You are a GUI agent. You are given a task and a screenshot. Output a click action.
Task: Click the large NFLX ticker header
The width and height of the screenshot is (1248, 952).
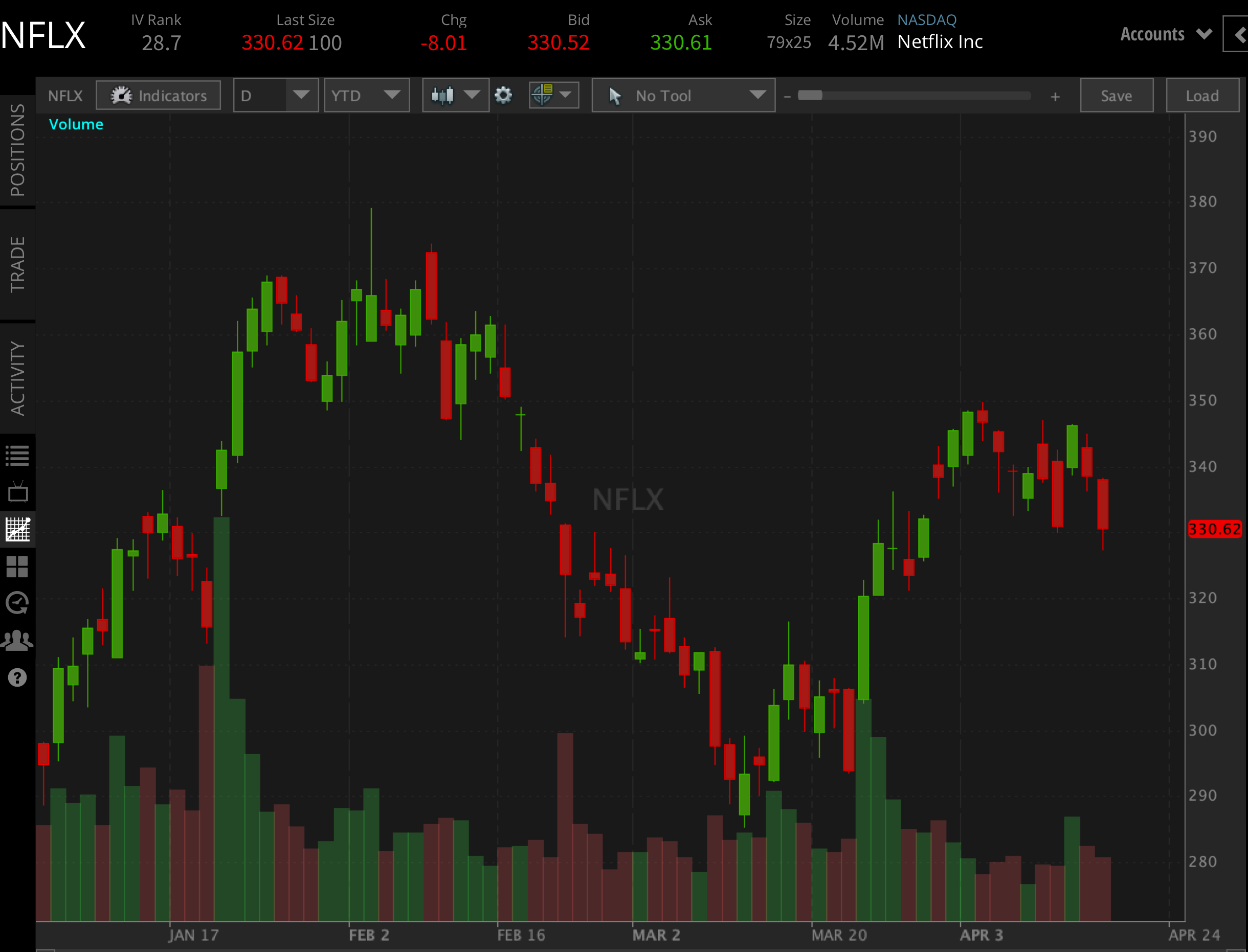coord(43,35)
